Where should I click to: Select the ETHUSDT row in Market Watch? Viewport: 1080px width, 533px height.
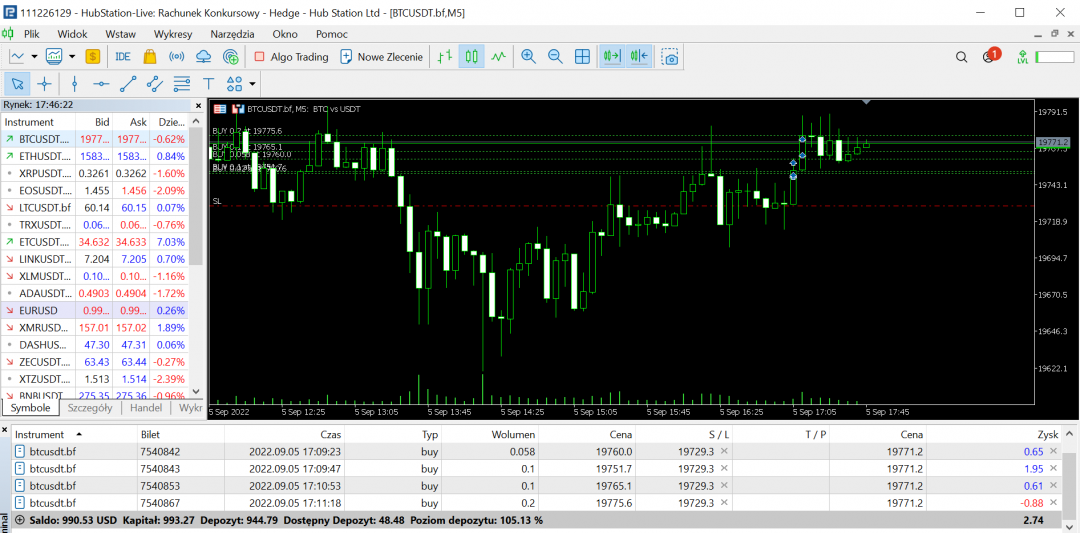(45, 156)
